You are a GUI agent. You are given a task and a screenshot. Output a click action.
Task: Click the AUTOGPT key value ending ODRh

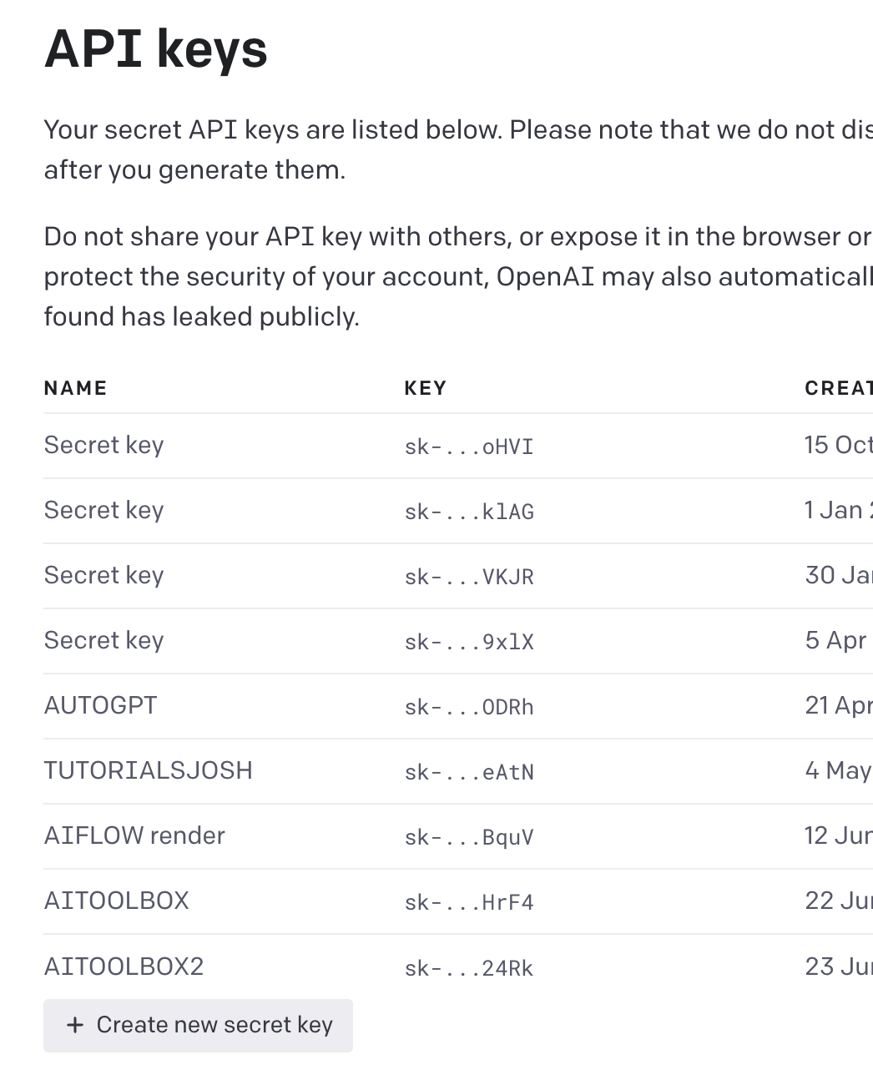(x=469, y=707)
